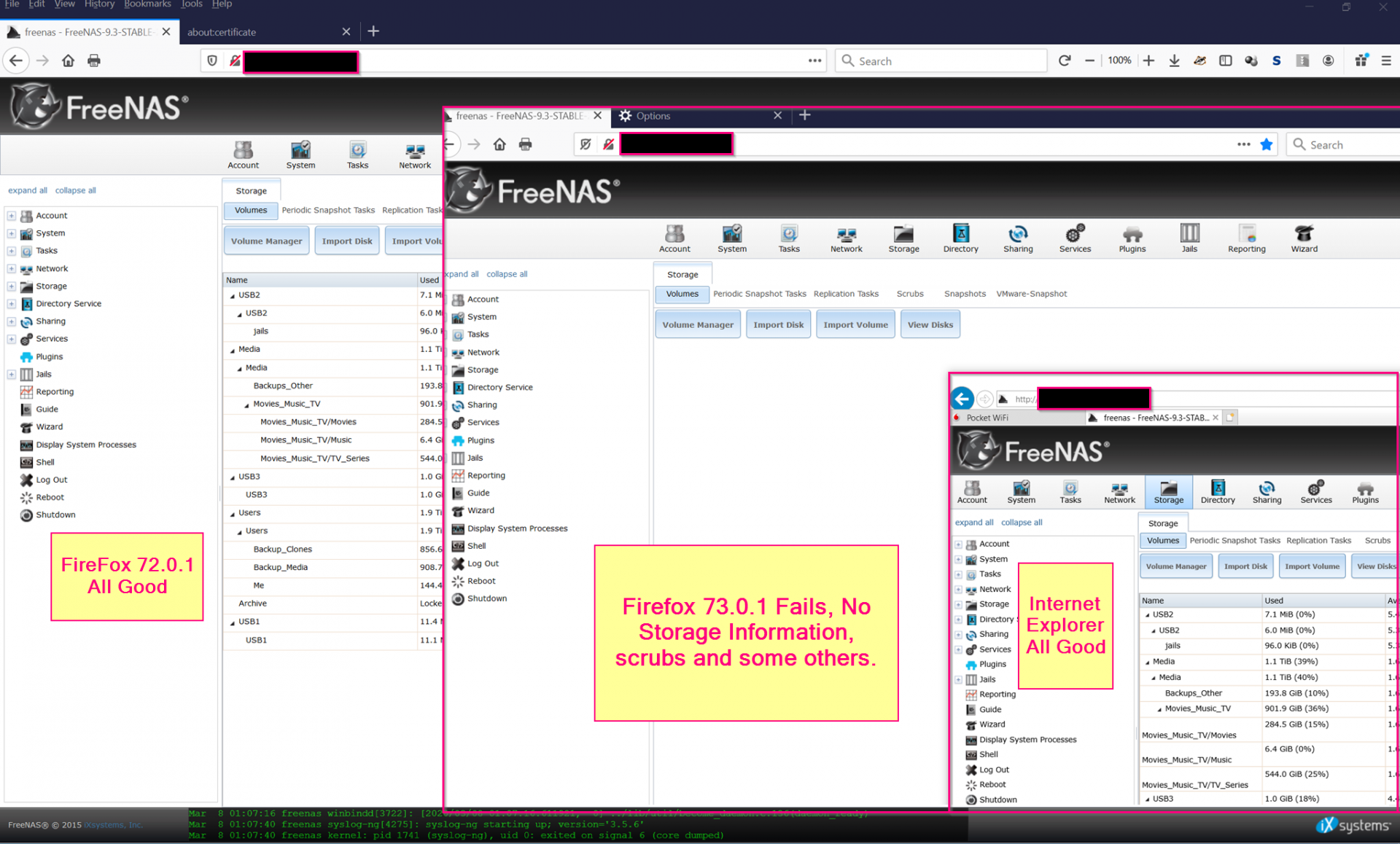Open Services icon in middle Firefox FreeNAS toolbar
This screenshot has height=844, width=1400.
tap(1075, 238)
